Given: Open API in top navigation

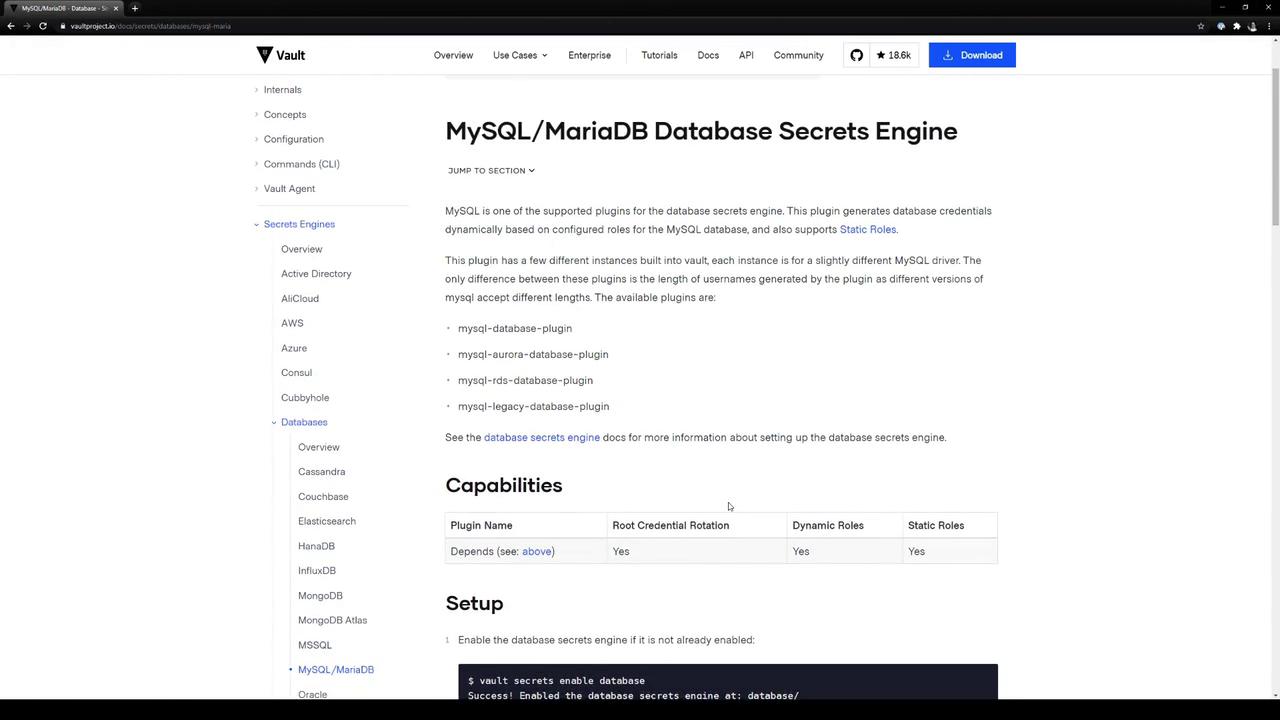Looking at the screenshot, I should [746, 55].
